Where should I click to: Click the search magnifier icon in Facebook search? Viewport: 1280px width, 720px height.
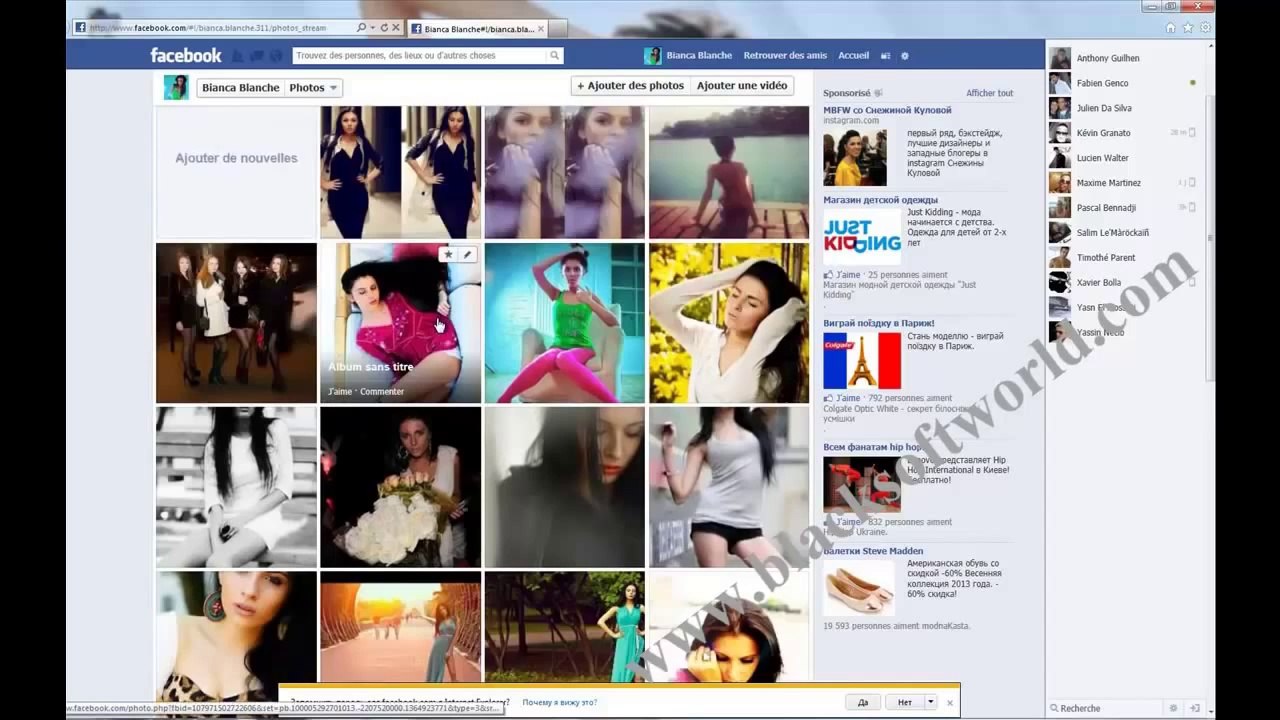(x=554, y=55)
